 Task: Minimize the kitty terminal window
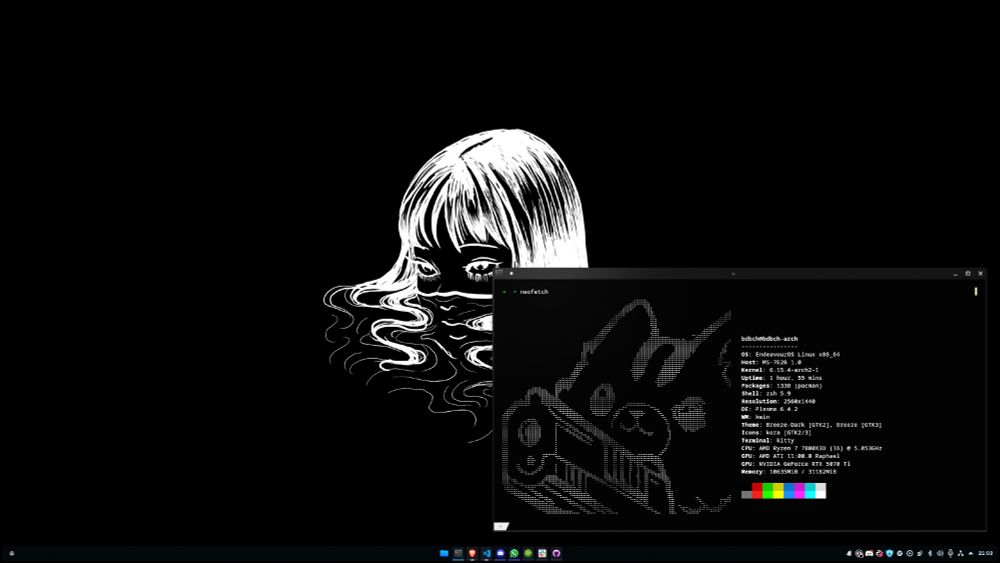point(955,274)
